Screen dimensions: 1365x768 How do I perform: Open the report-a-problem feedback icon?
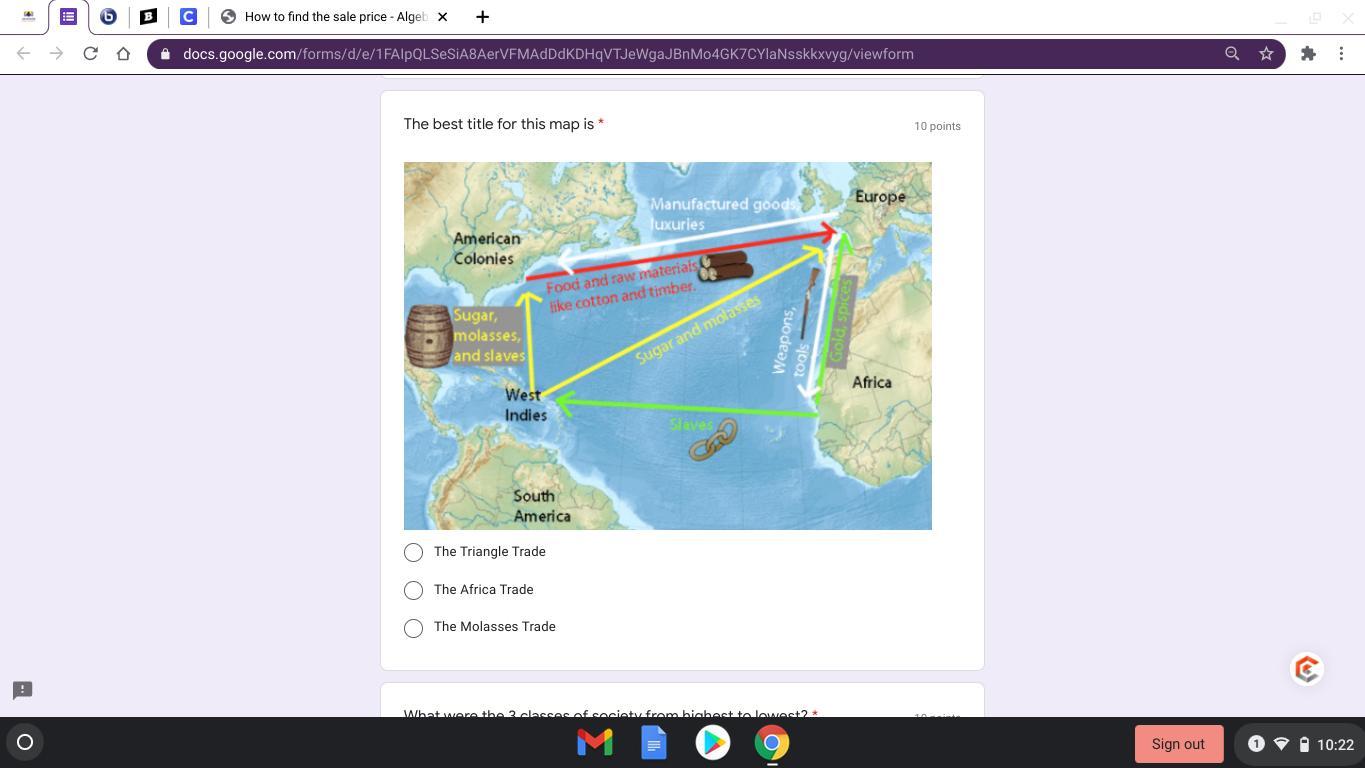coord(23,690)
